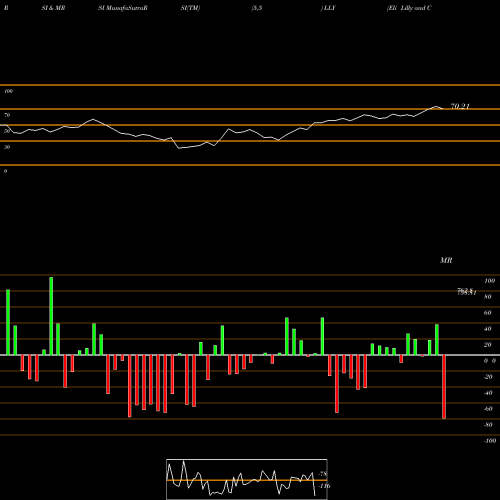Click the 50 level label on RSI axis

tap(7, 131)
